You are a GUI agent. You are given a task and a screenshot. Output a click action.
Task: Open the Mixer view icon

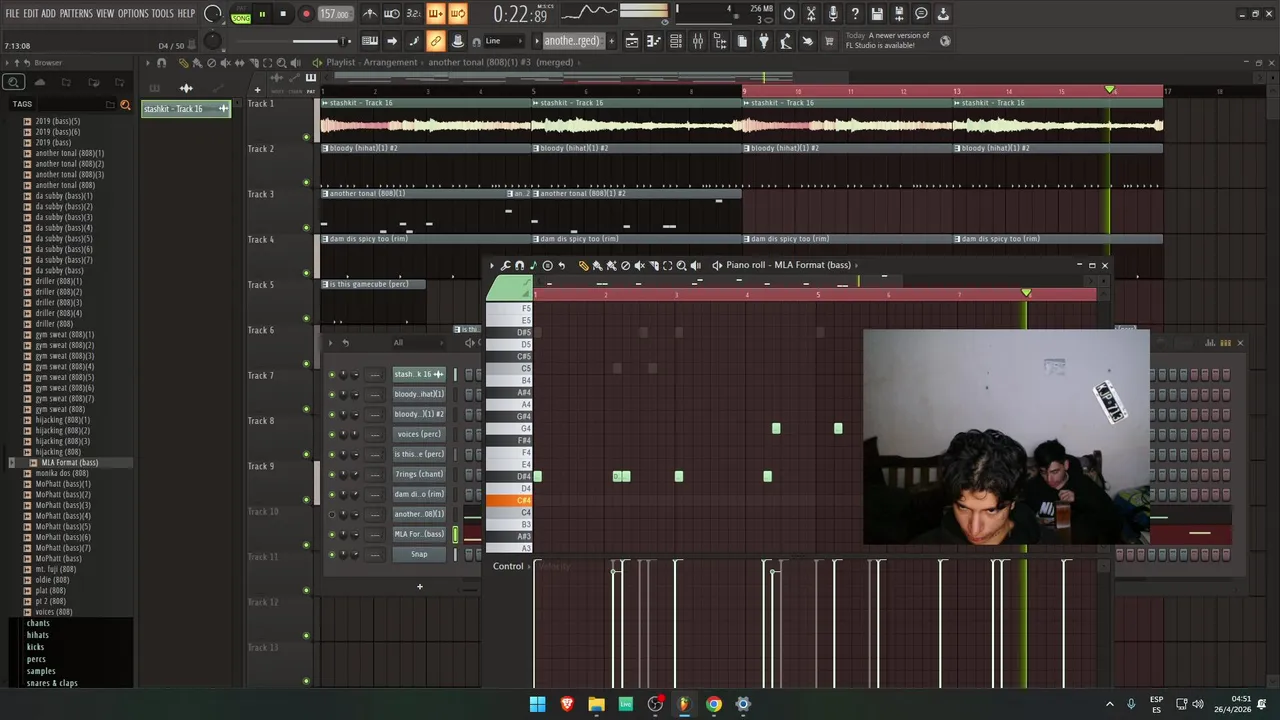click(698, 41)
